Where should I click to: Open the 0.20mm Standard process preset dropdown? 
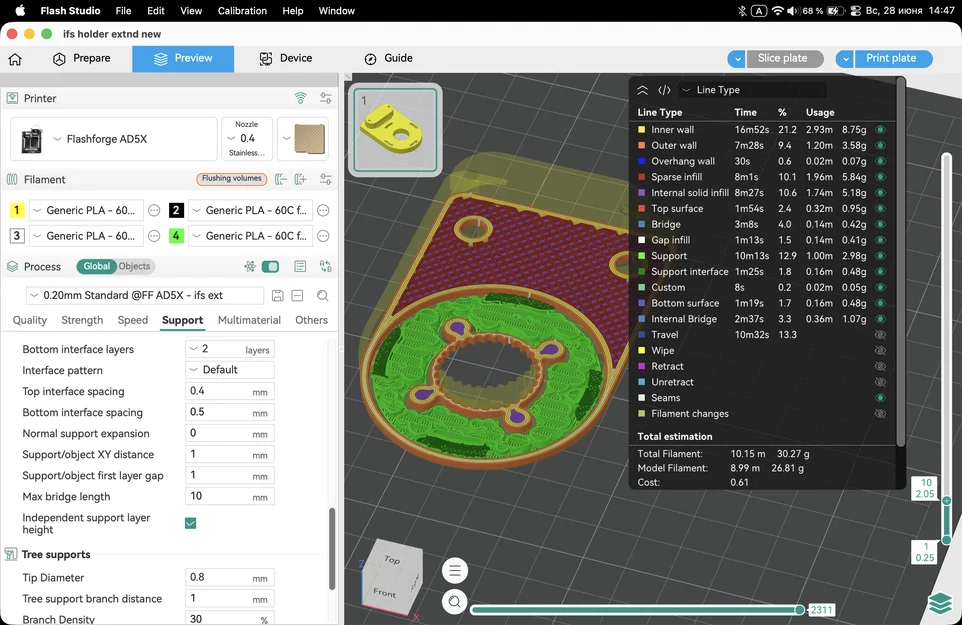point(145,296)
